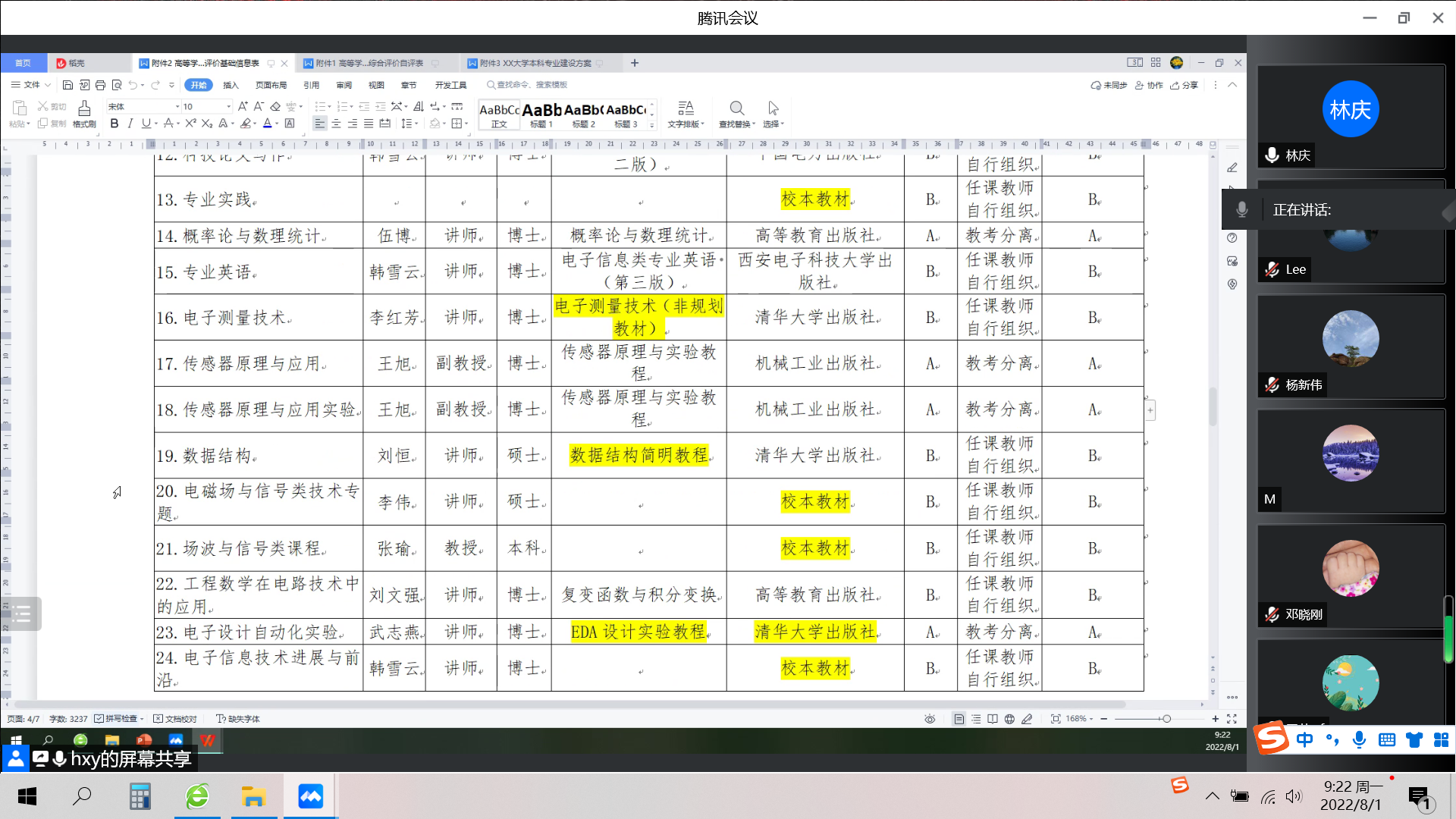
Task: Toggle the microphone mute for 林庆
Action: (x=1272, y=155)
